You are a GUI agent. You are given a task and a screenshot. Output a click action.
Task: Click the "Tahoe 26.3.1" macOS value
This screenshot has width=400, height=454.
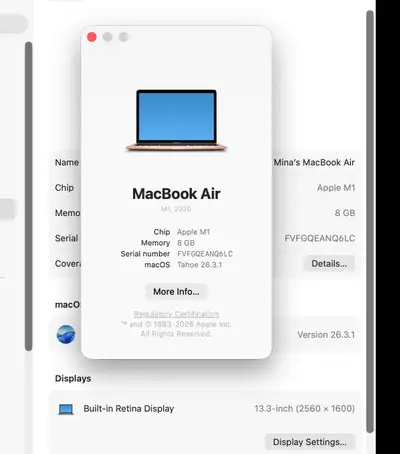pos(199,265)
